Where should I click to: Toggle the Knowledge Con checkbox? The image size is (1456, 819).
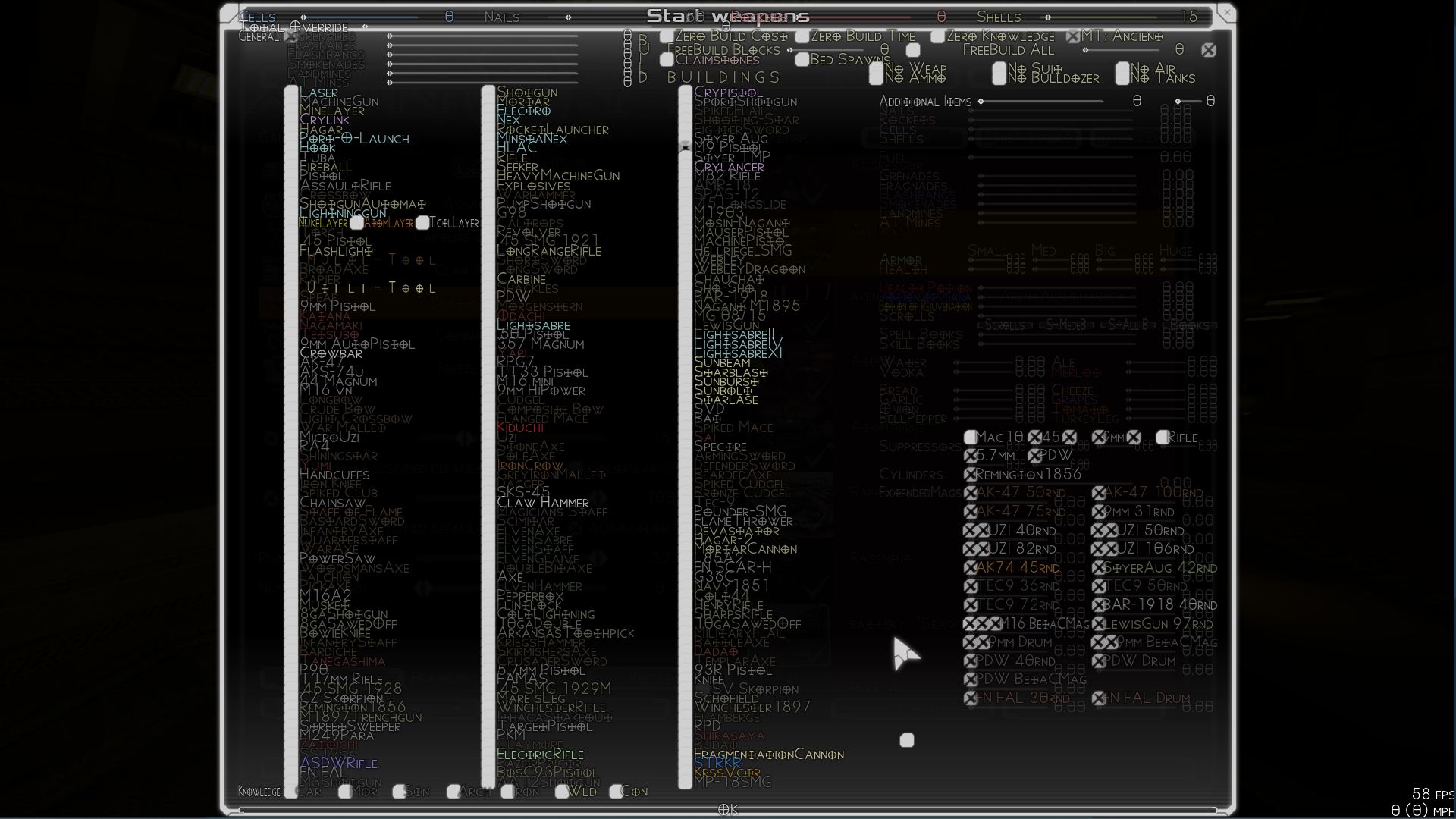[x=616, y=792]
